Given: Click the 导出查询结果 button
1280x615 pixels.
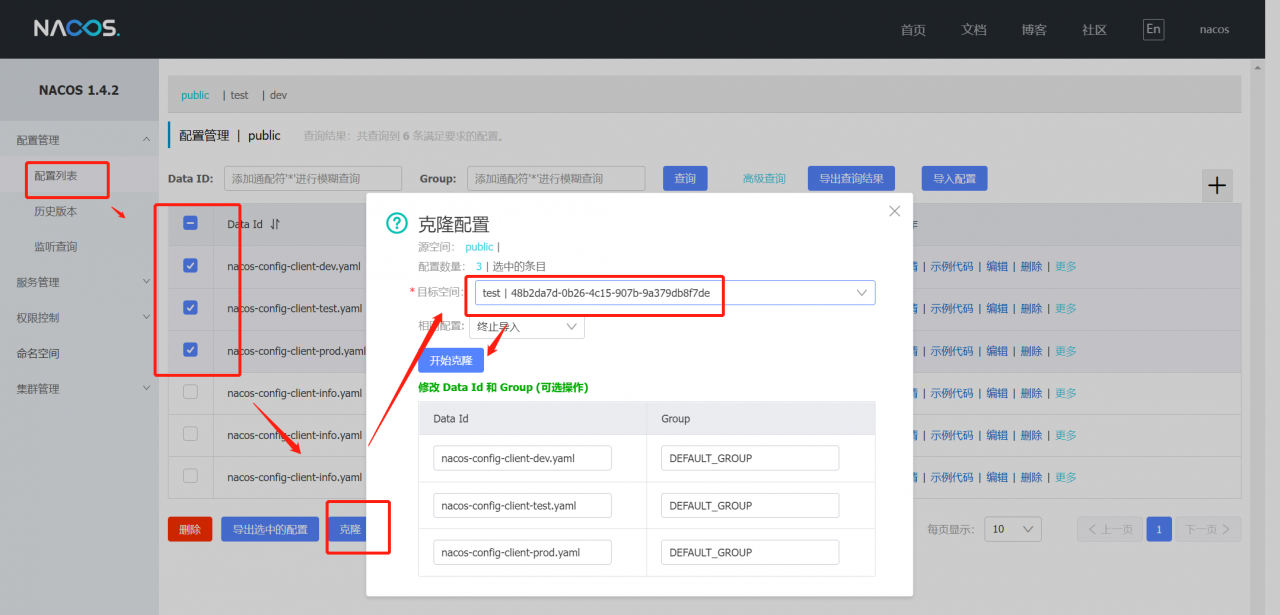Looking at the screenshot, I should point(851,178).
